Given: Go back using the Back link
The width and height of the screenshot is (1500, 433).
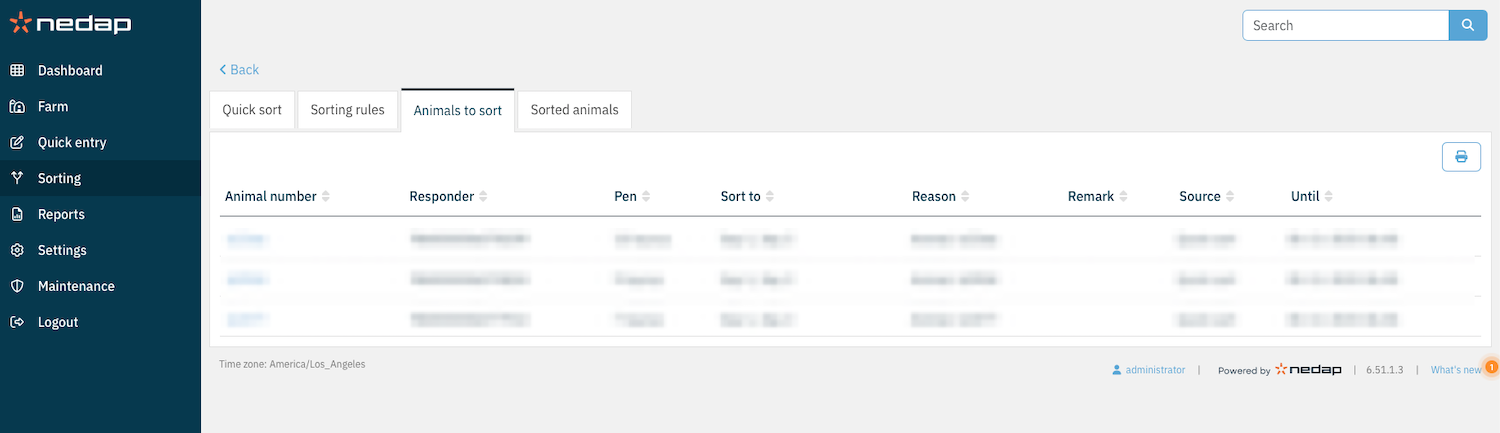Looking at the screenshot, I should coord(239,70).
